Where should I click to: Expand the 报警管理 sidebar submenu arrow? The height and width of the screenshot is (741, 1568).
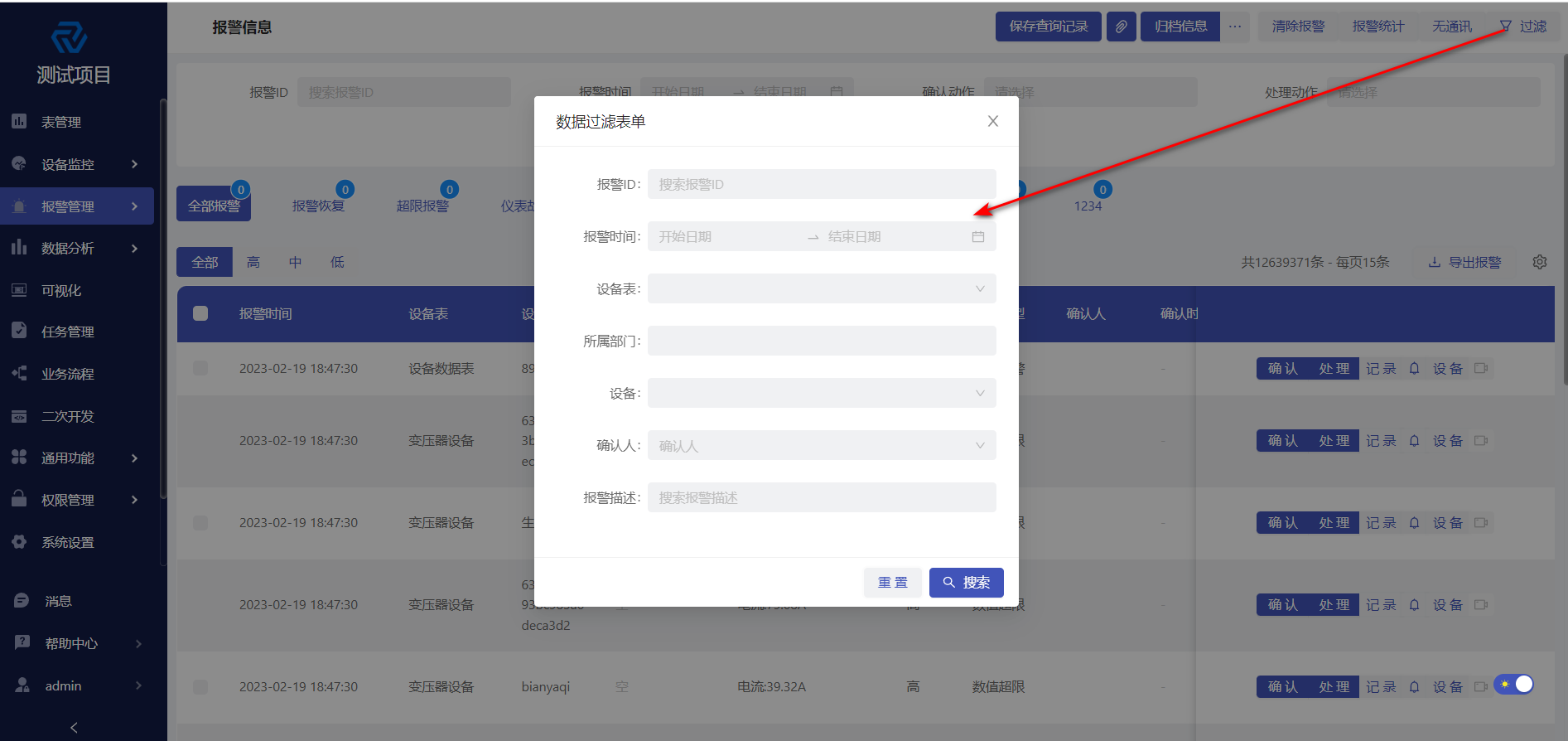[x=134, y=206]
